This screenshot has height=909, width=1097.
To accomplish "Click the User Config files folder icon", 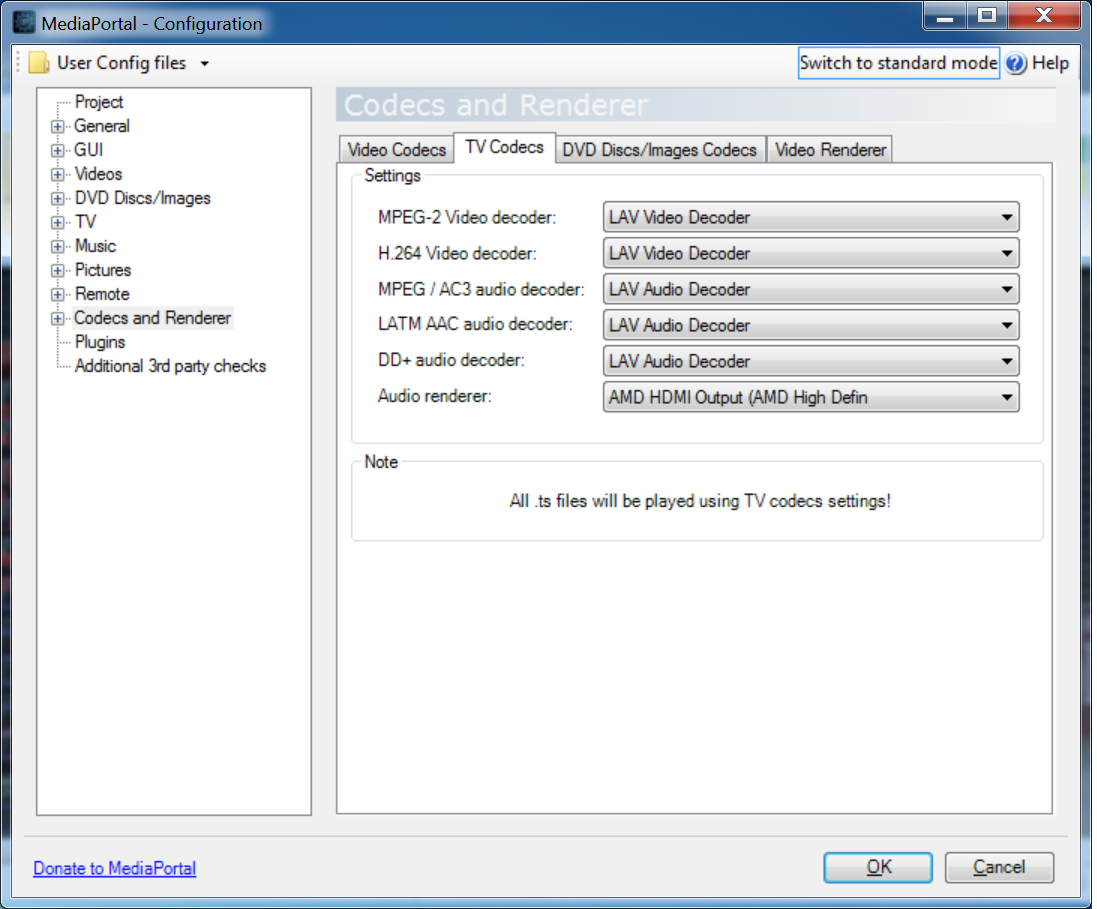I will tap(38, 63).
